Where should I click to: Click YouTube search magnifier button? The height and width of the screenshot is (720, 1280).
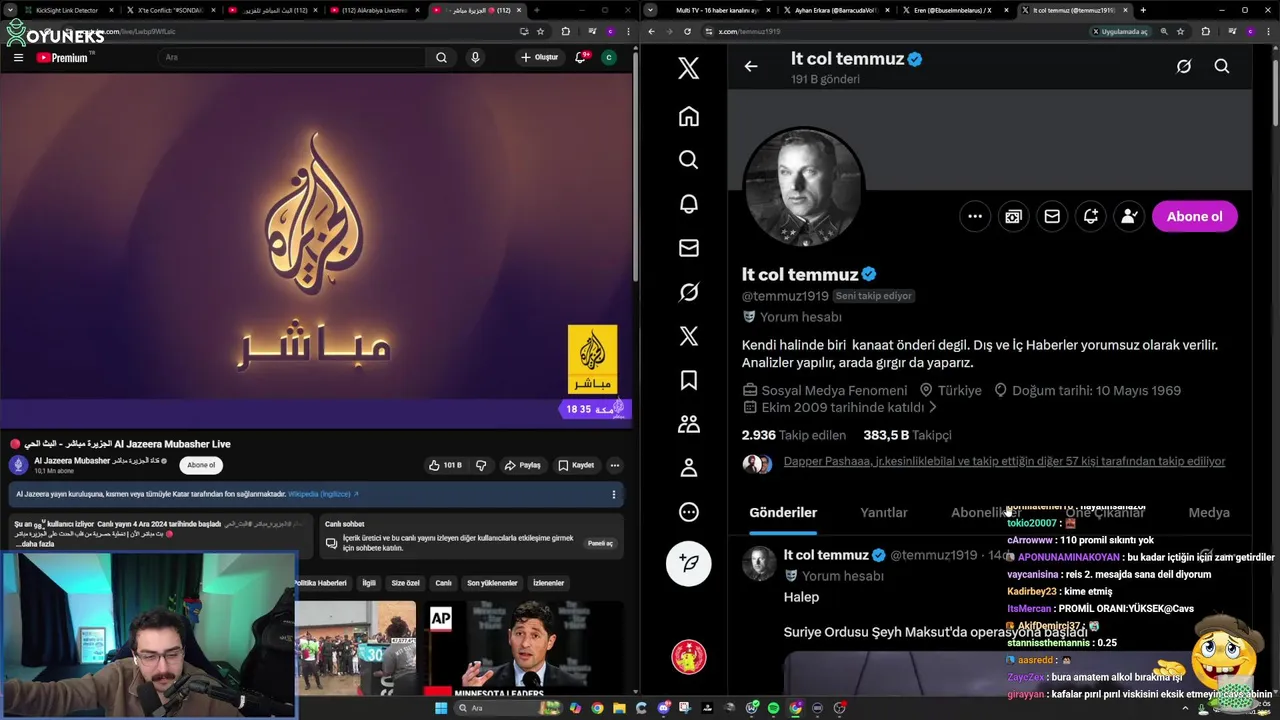click(x=441, y=57)
